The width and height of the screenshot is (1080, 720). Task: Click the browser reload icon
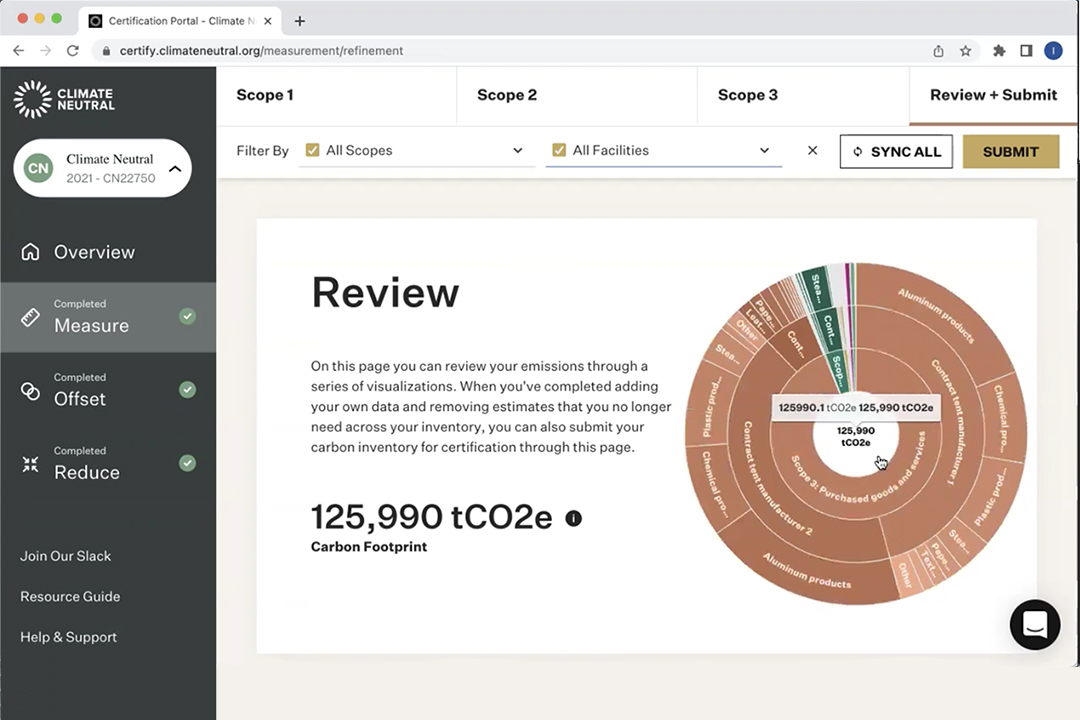tap(72, 50)
